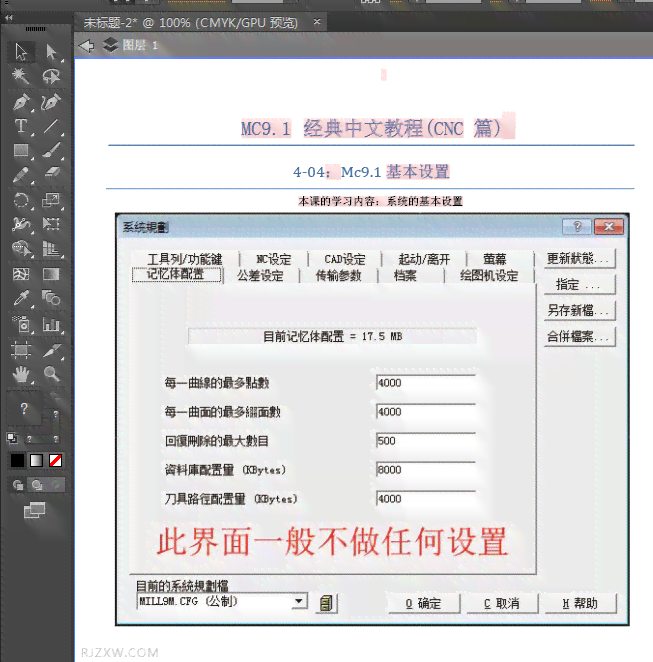The width and height of the screenshot is (653, 662).
Task: Click the 回復刪除的最大數目 field showing 500
Action: (425, 441)
